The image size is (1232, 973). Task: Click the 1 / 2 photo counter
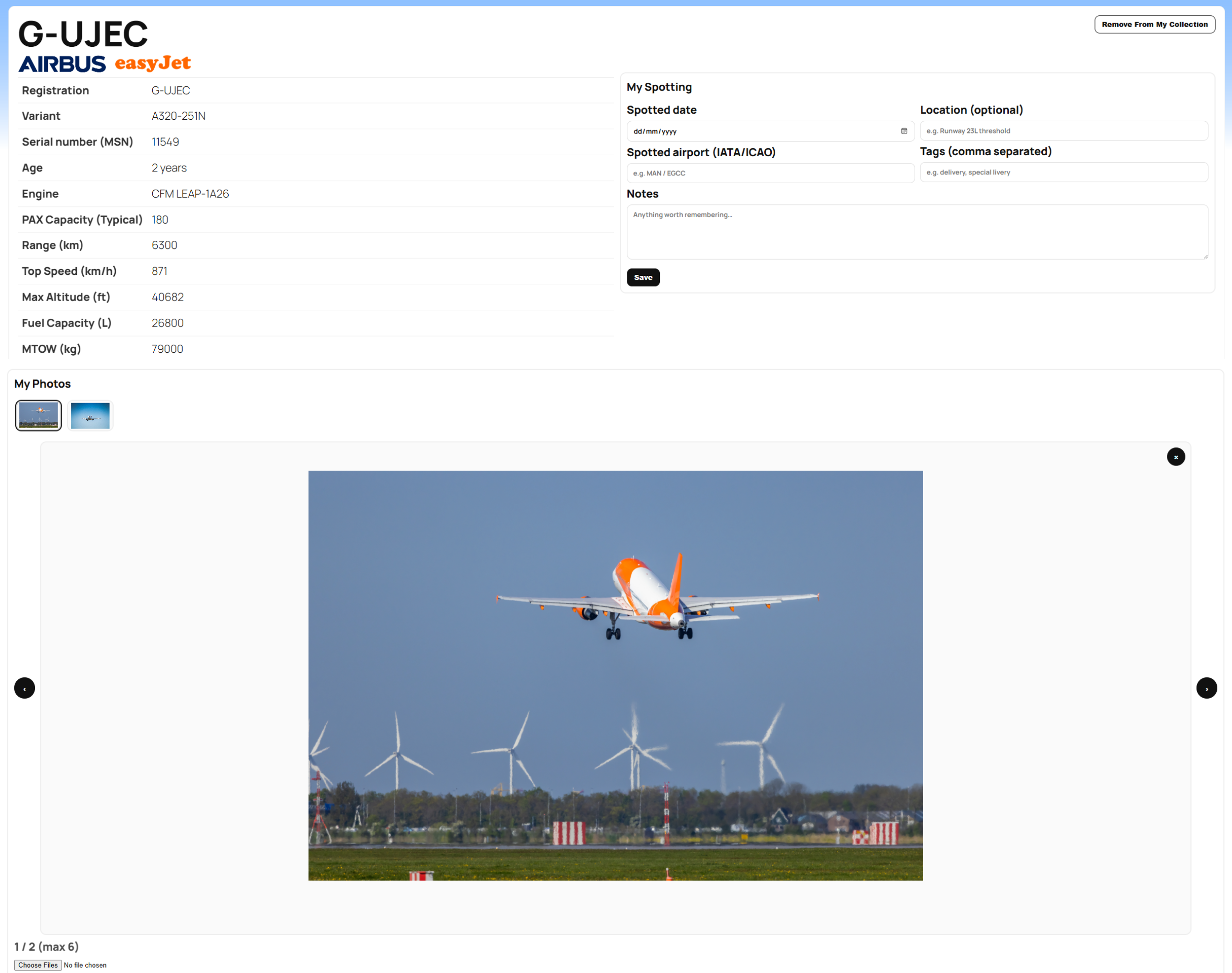(x=46, y=946)
